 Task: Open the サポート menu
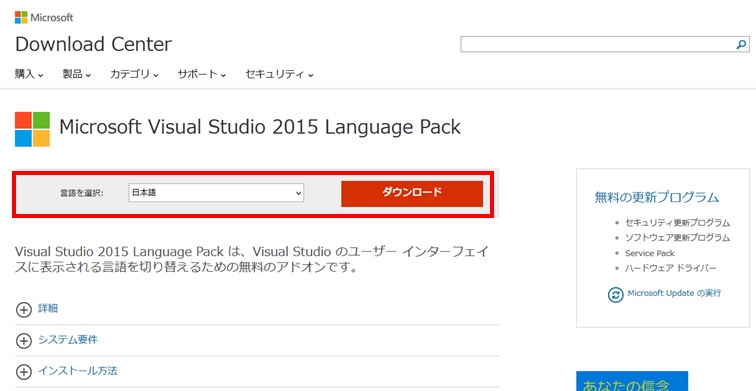(202, 74)
